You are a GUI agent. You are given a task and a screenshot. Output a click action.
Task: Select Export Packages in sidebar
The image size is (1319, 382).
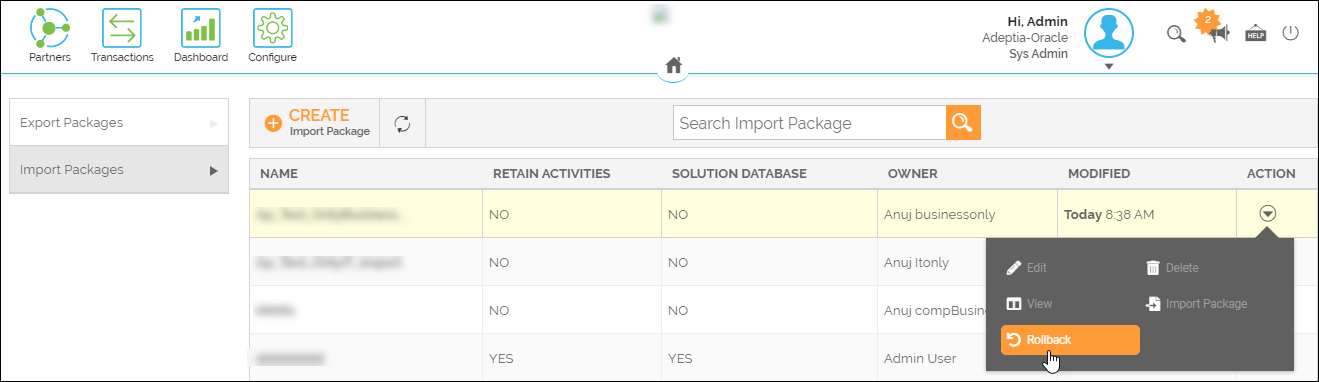119,123
